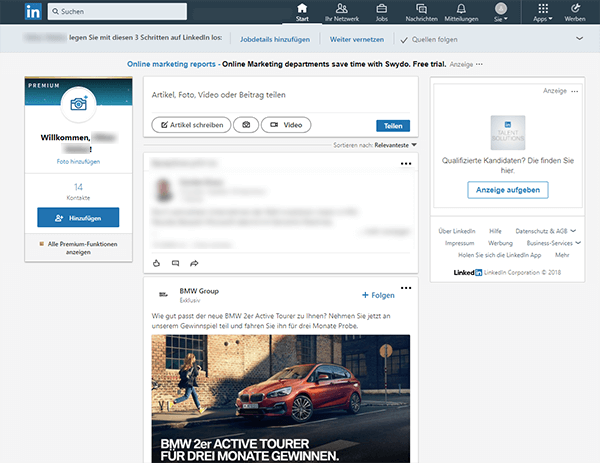Open the Jobs briefcase icon

click(x=382, y=12)
